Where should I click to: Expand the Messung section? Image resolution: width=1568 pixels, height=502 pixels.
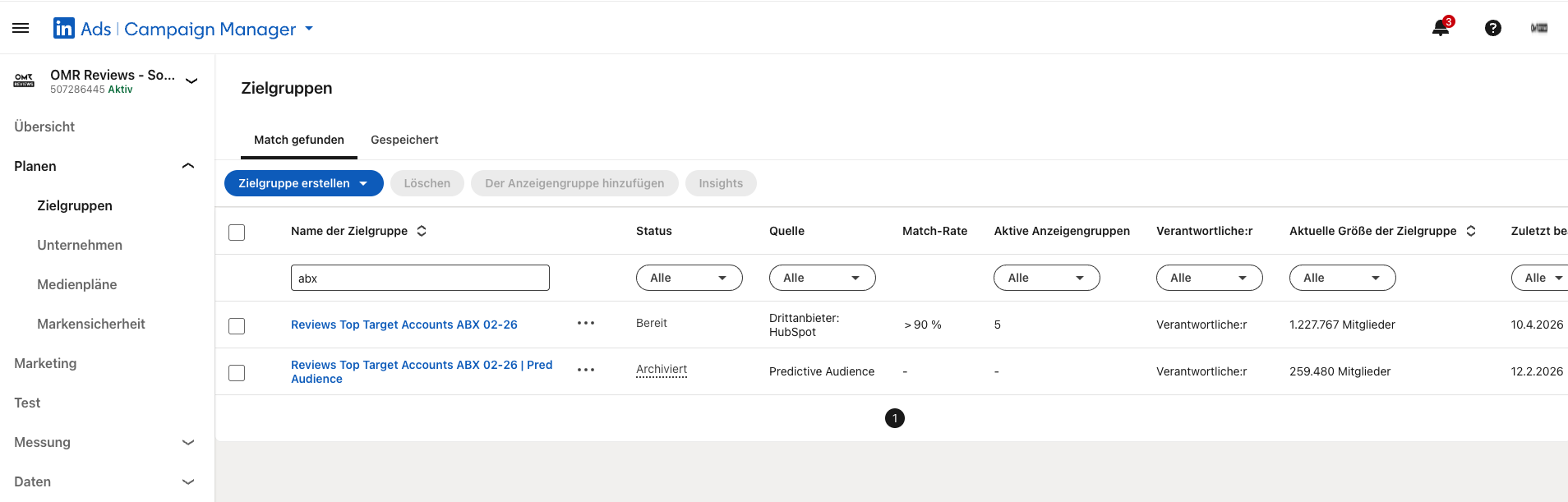point(188,442)
